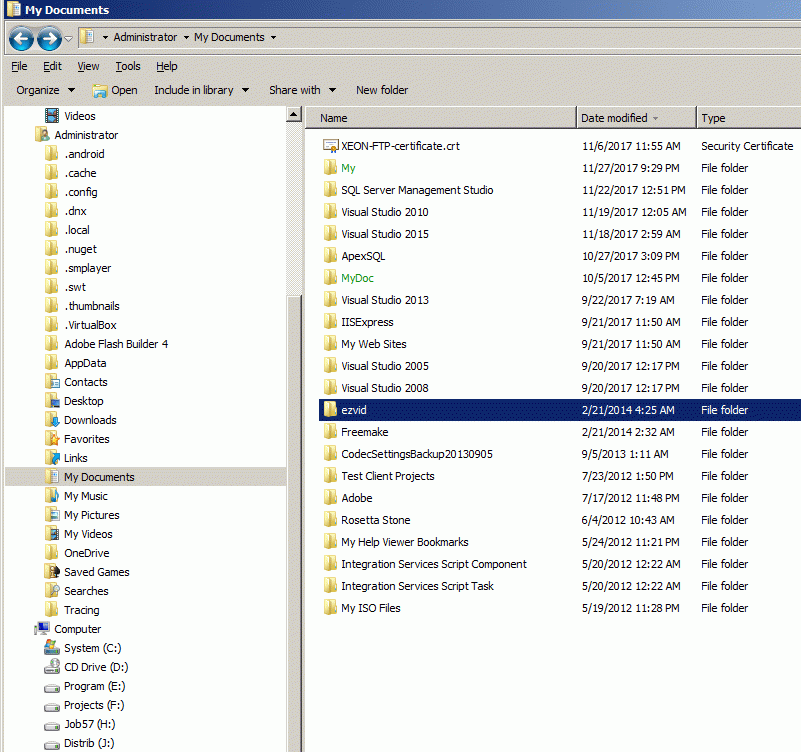Click the Favorites star folder icon
801x752 pixels.
[52, 439]
